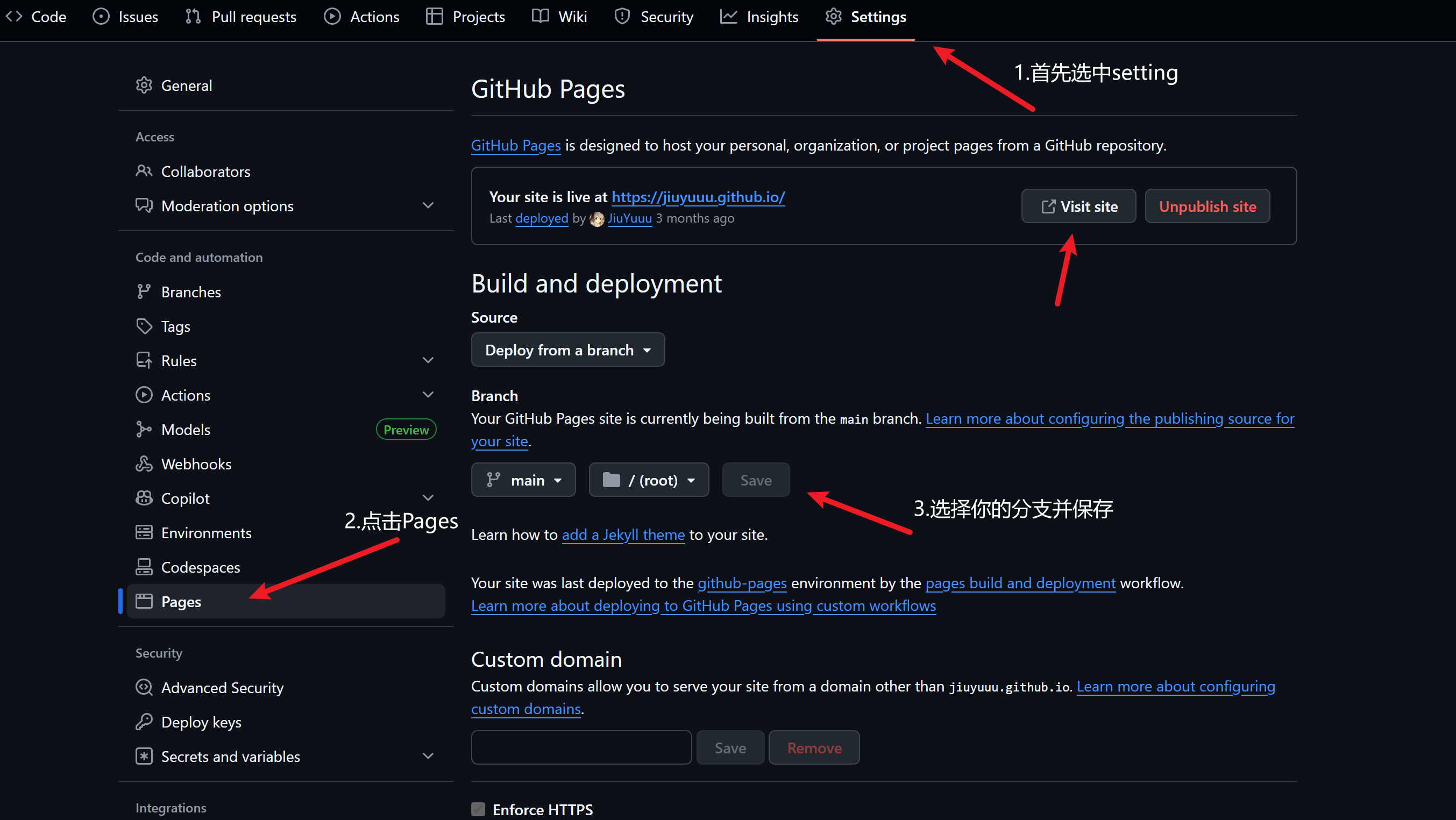1456x820 pixels.
Task: Open the / (root) folder dropdown
Action: click(x=648, y=480)
